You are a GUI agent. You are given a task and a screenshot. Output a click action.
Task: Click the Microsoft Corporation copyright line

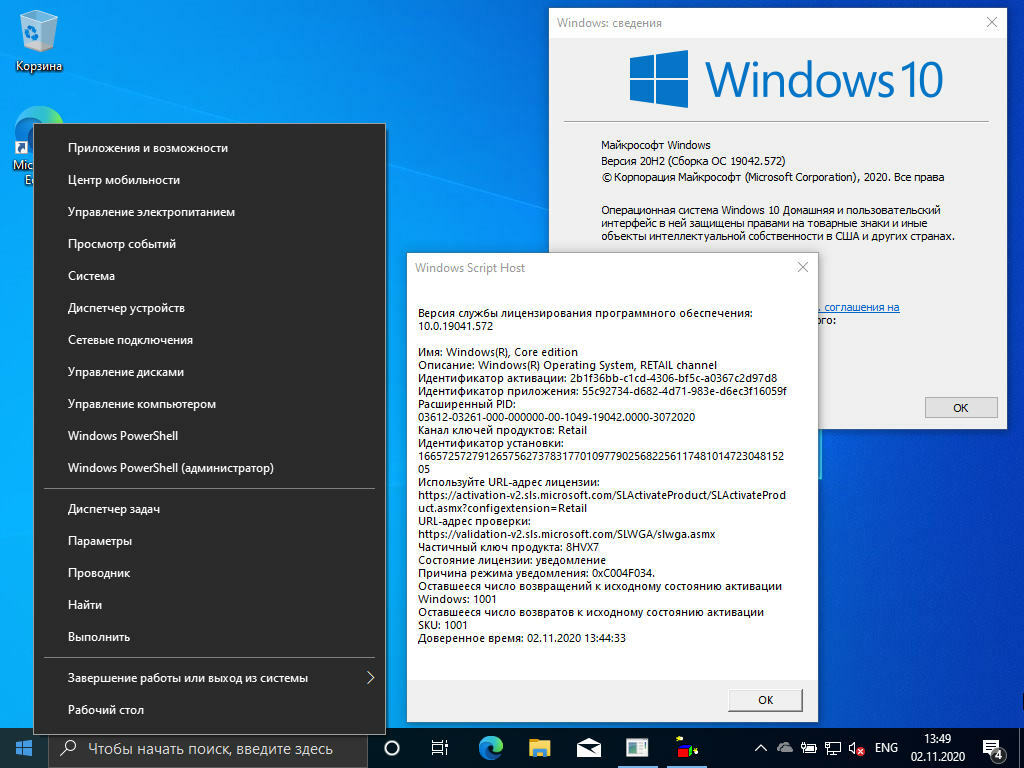click(773, 177)
